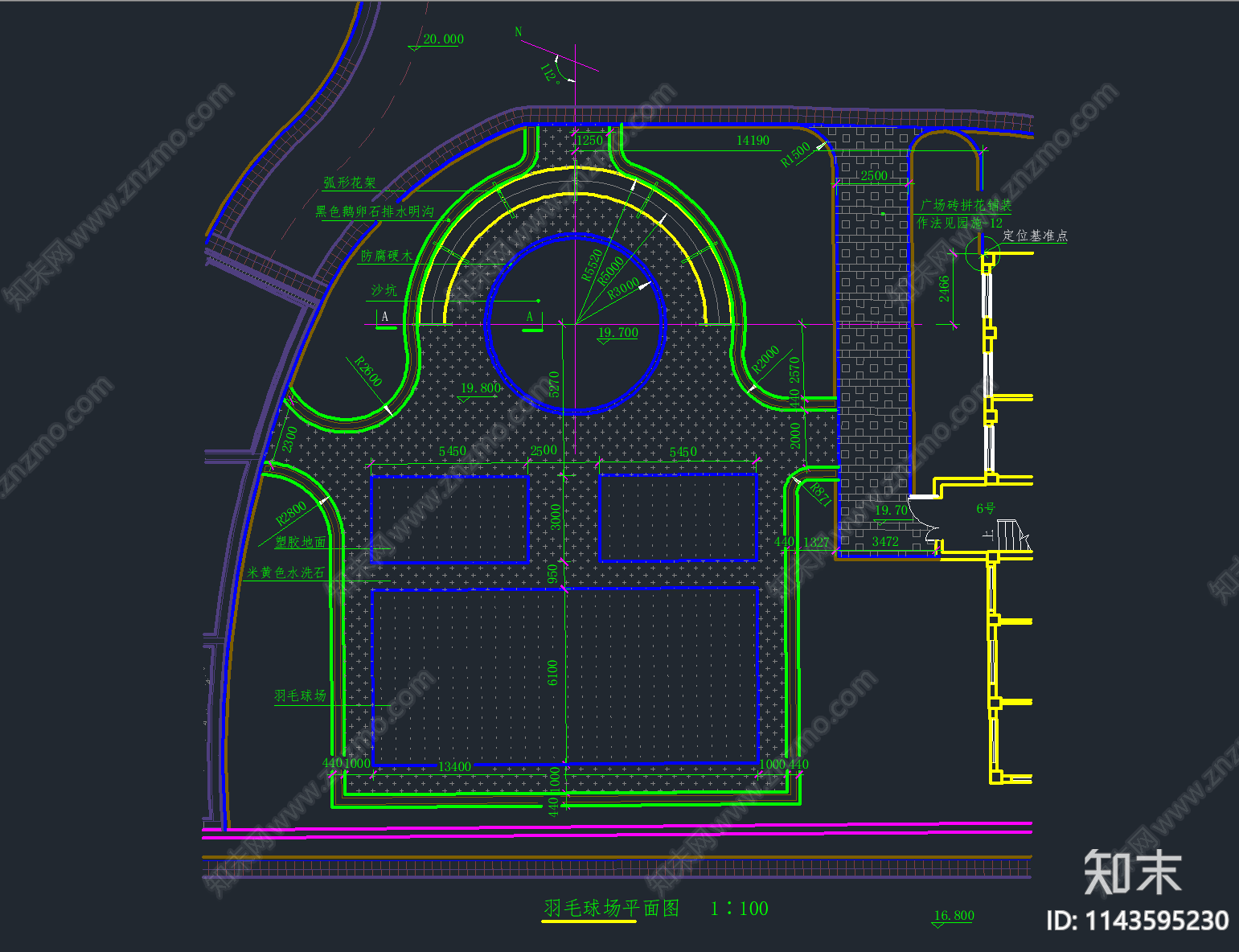Viewport: 1239px width, 952px height.
Task: Click the 作法见园施-12 note
Action: [959, 223]
